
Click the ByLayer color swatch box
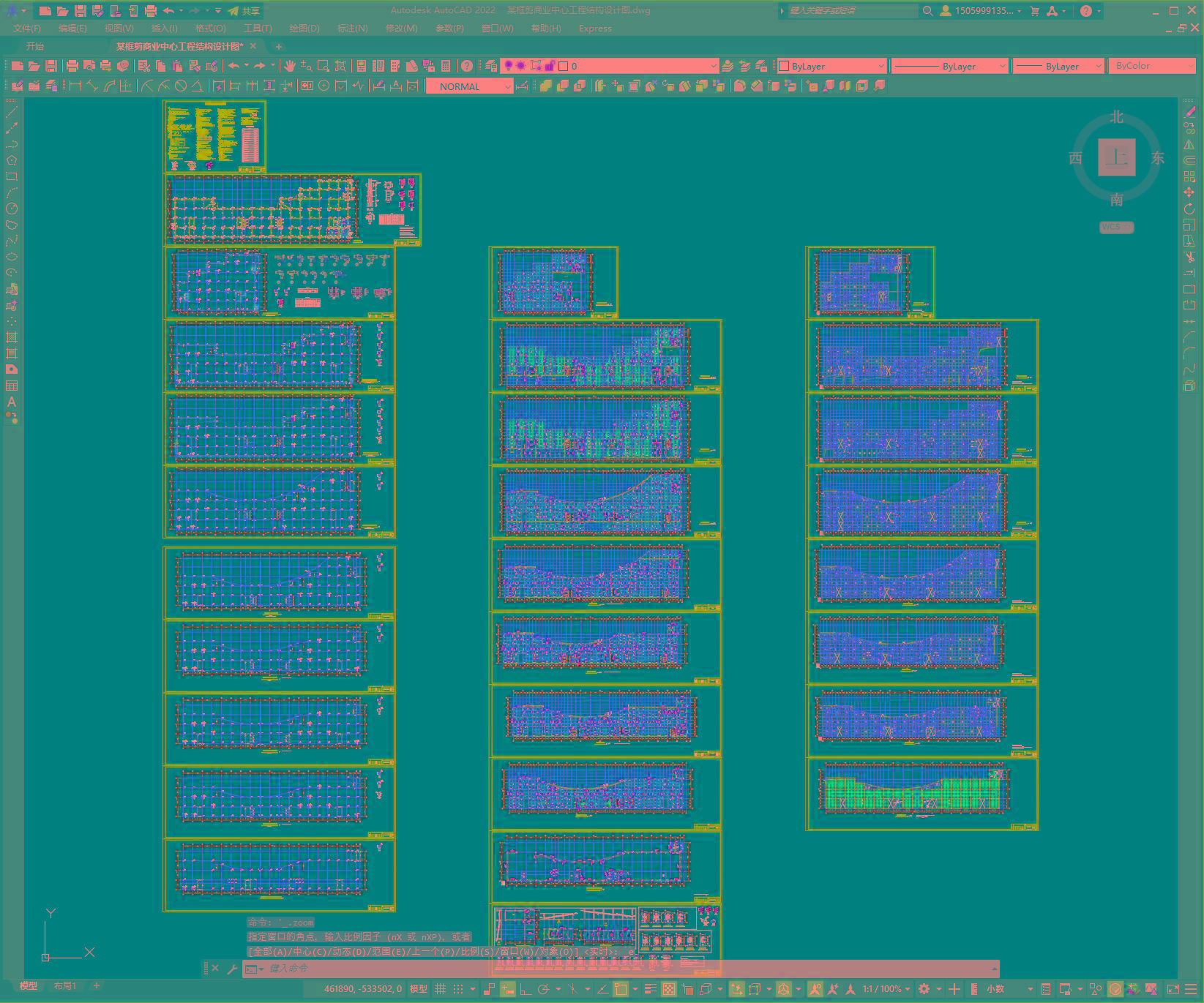click(784, 66)
